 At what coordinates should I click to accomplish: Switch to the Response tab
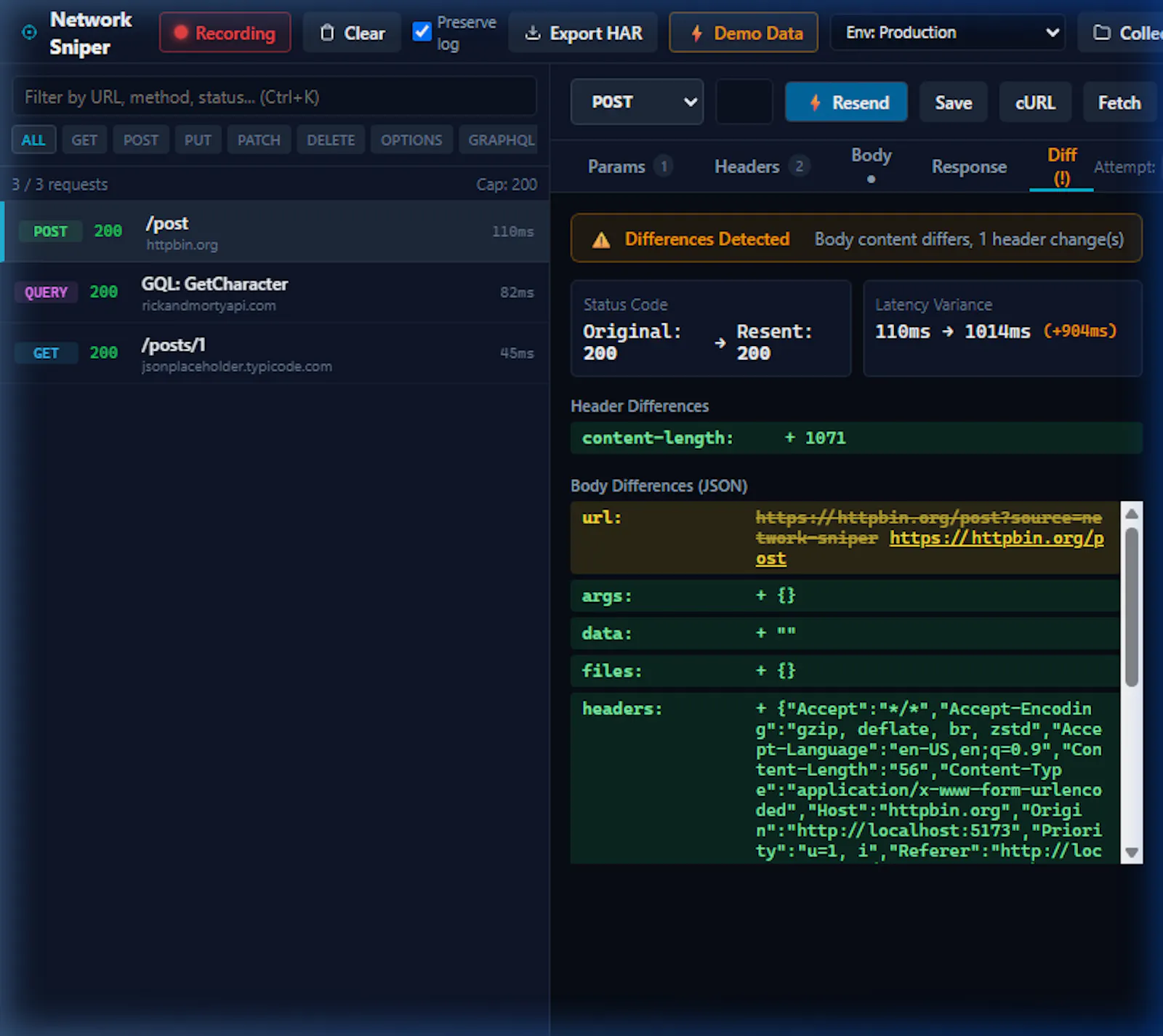point(969,166)
